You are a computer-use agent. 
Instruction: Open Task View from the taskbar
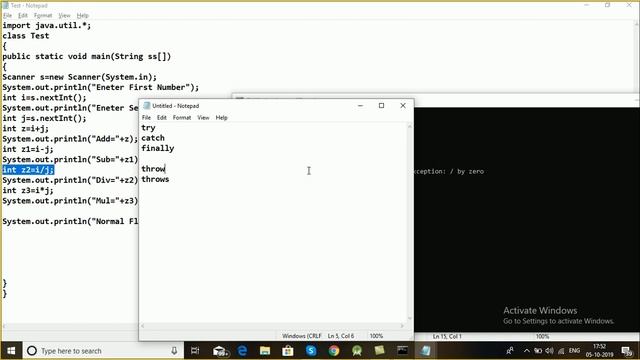(x=195, y=351)
